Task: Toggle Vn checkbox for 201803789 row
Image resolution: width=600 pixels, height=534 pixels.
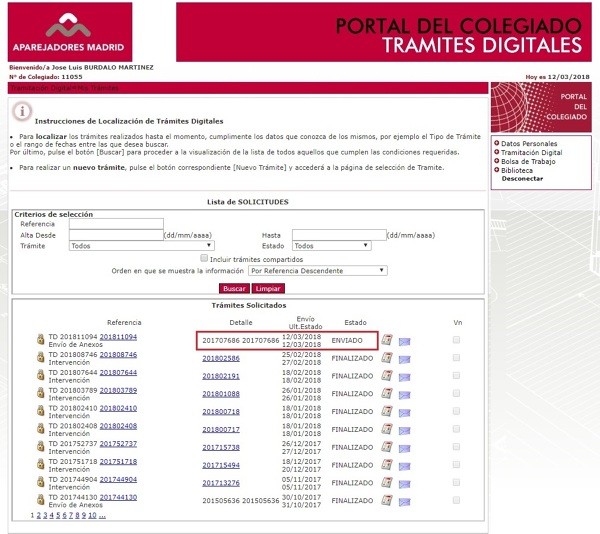Action: [457, 394]
